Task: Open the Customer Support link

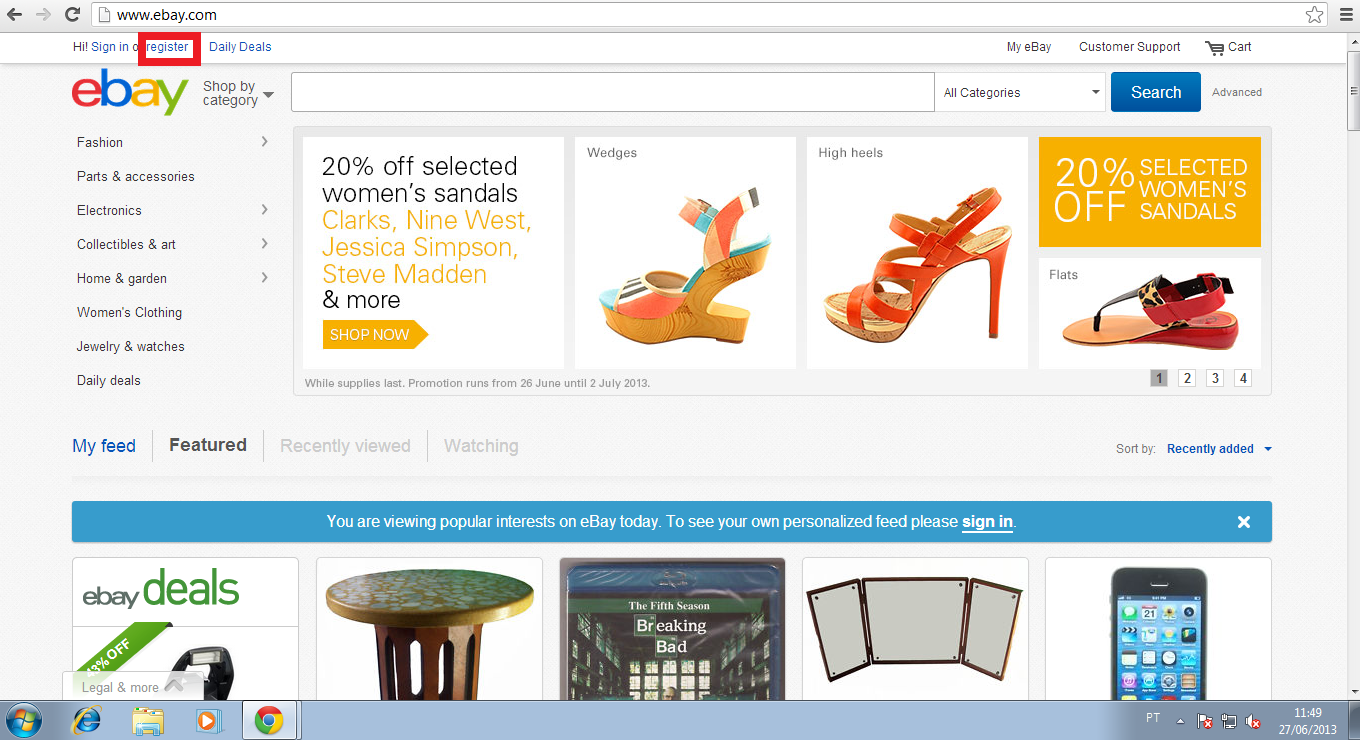Action: (x=1130, y=47)
